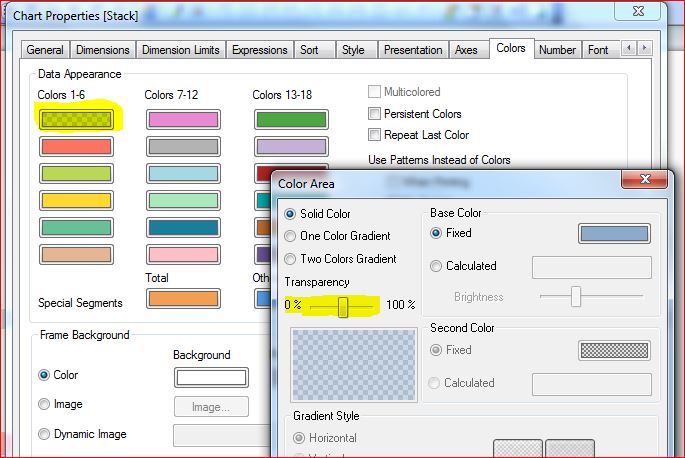Viewport: 685px width, 458px height.
Task: Select Color frame background option
Action: click(x=44, y=375)
